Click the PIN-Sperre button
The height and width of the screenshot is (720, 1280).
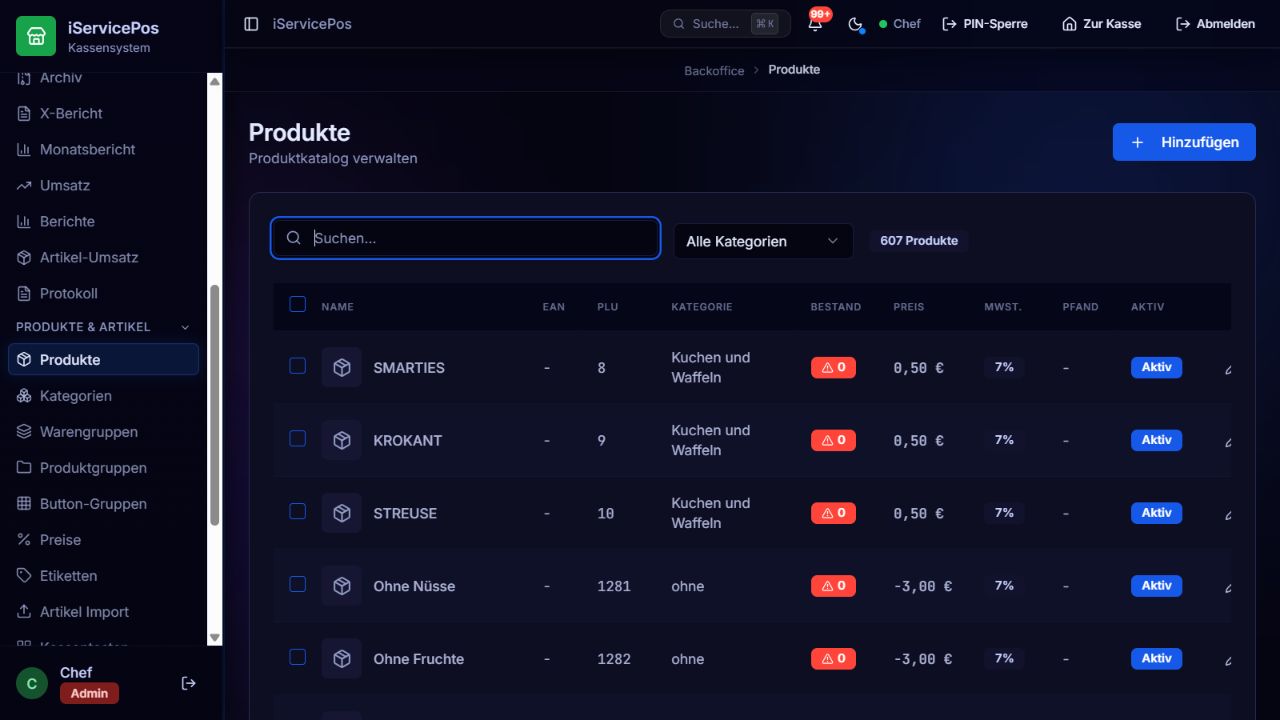(985, 24)
